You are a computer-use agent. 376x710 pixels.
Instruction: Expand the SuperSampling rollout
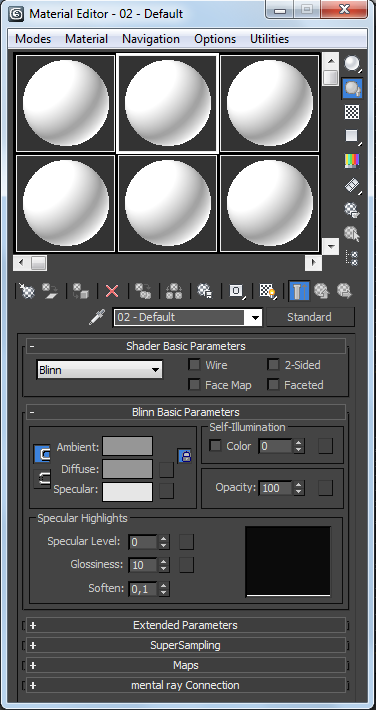186,645
